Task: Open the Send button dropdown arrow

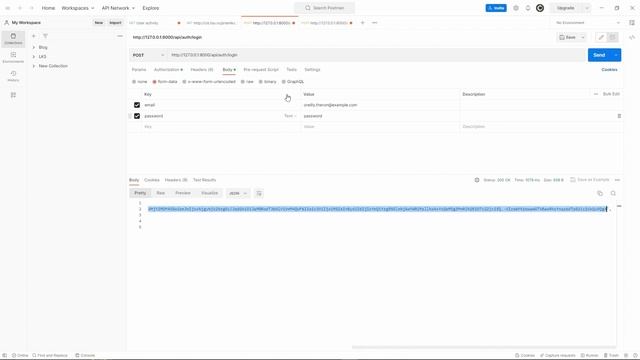Action: point(616,55)
